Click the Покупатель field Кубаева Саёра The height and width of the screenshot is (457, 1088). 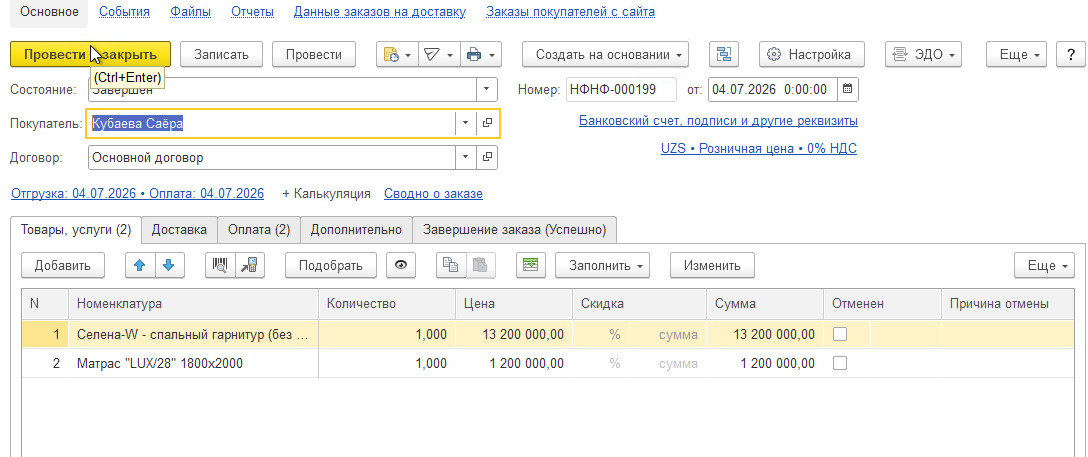pyautogui.click(x=271, y=123)
